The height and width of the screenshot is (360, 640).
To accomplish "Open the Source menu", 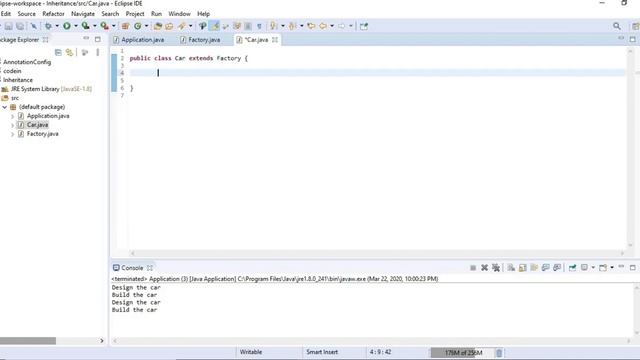I will (27, 14).
